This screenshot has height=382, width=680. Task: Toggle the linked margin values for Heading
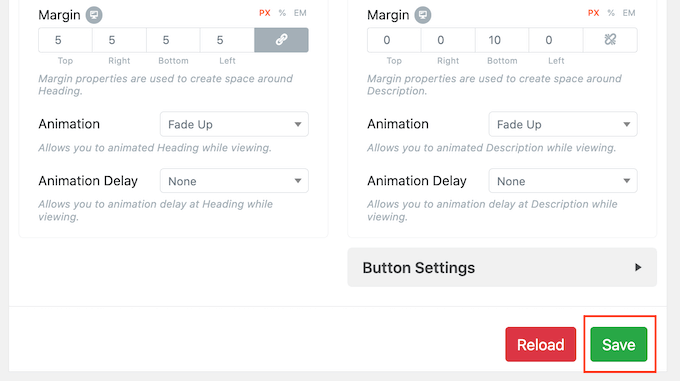[281, 40]
